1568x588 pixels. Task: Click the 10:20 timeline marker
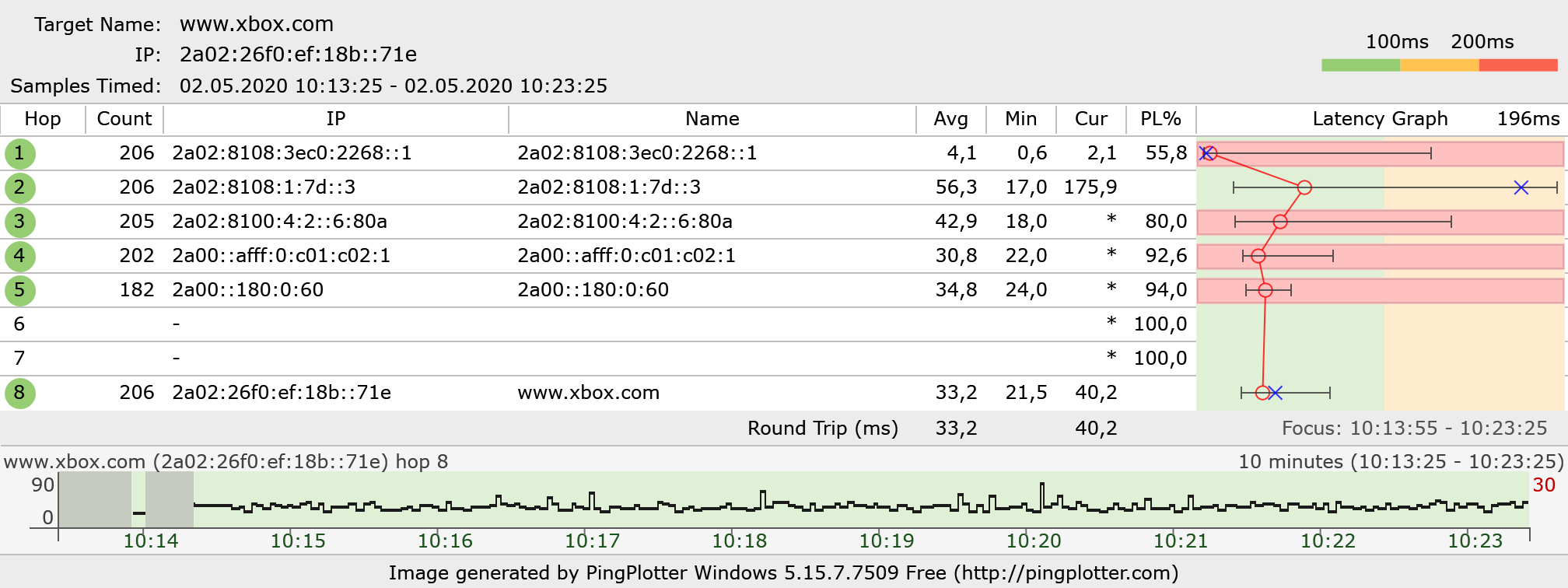(x=1034, y=541)
